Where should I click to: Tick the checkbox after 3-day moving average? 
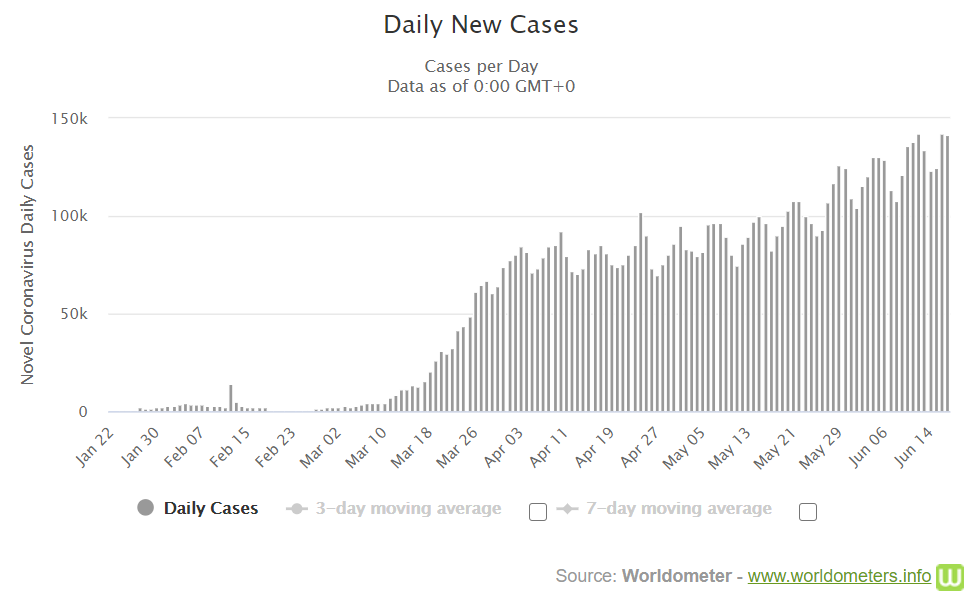point(538,512)
